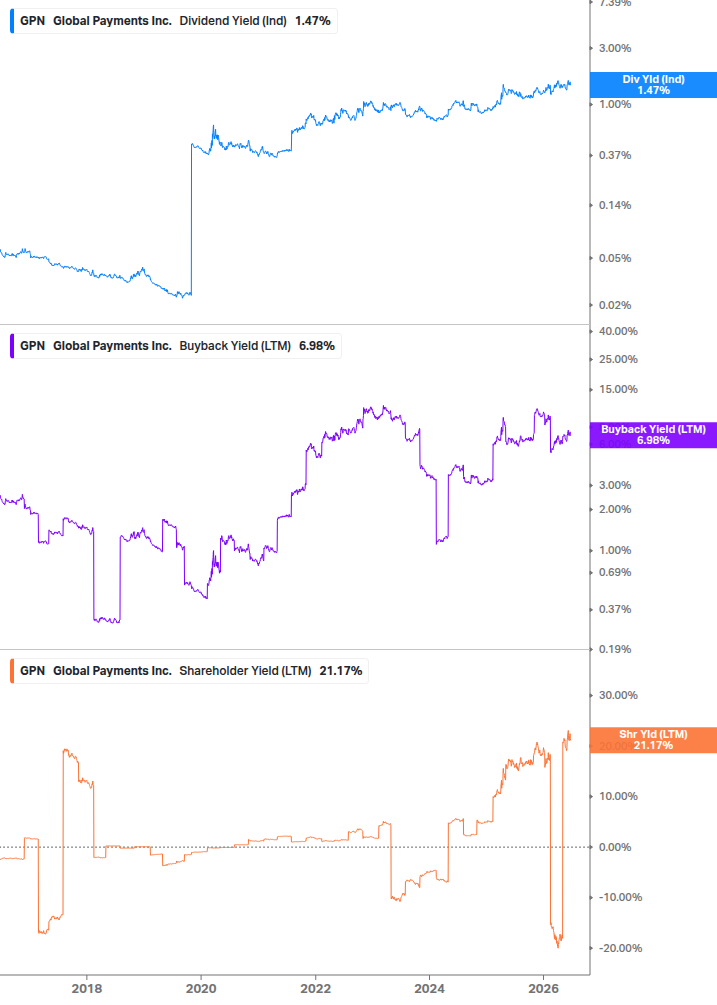Click the 0.69% tick in the buyback yield axis
Viewport: 717px width, 1005px height.
[615, 572]
